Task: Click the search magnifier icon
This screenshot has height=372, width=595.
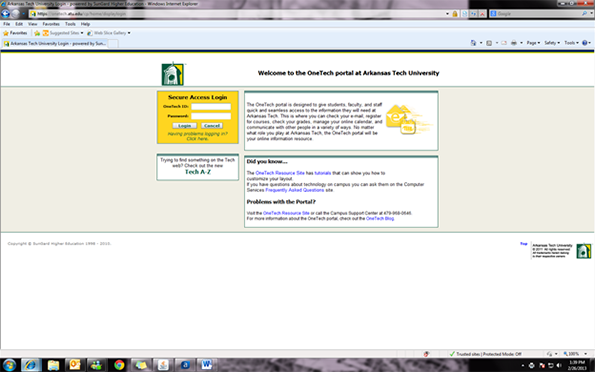Action: click(584, 14)
